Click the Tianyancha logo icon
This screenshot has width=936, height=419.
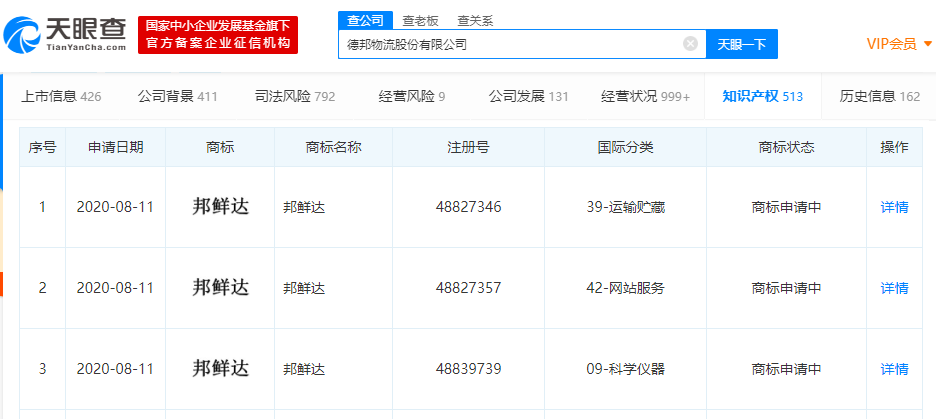click(x=22, y=36)
